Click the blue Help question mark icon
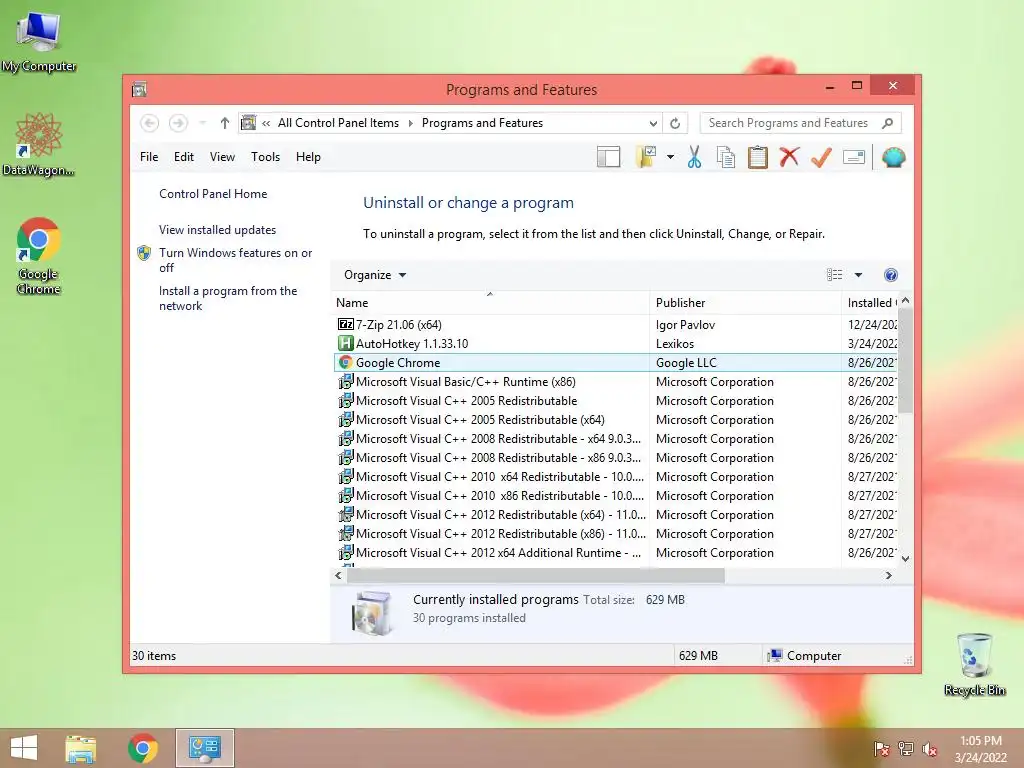 [x=891, y=275]
